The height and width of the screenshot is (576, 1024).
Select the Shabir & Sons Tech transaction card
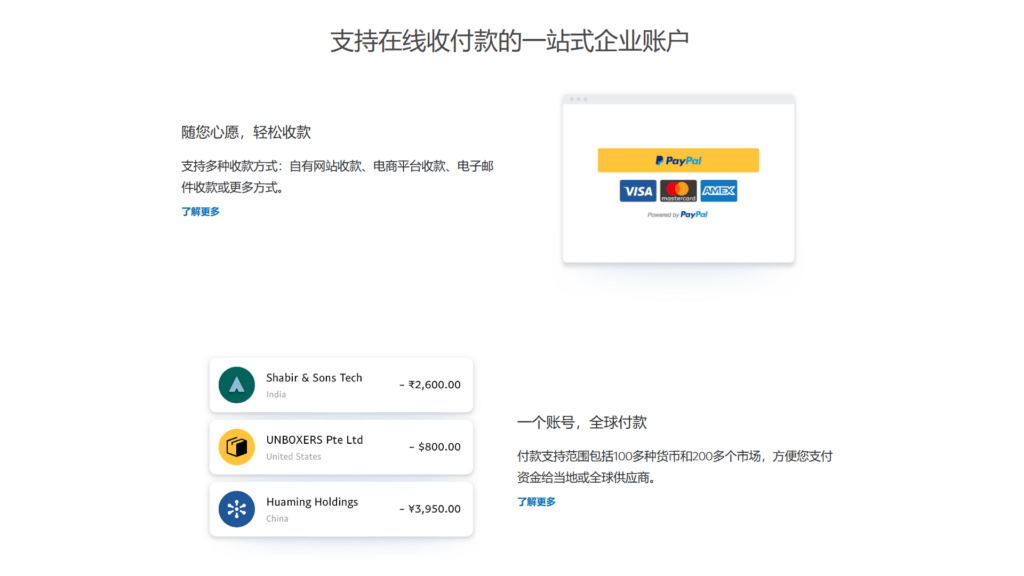tap(340, 384)
